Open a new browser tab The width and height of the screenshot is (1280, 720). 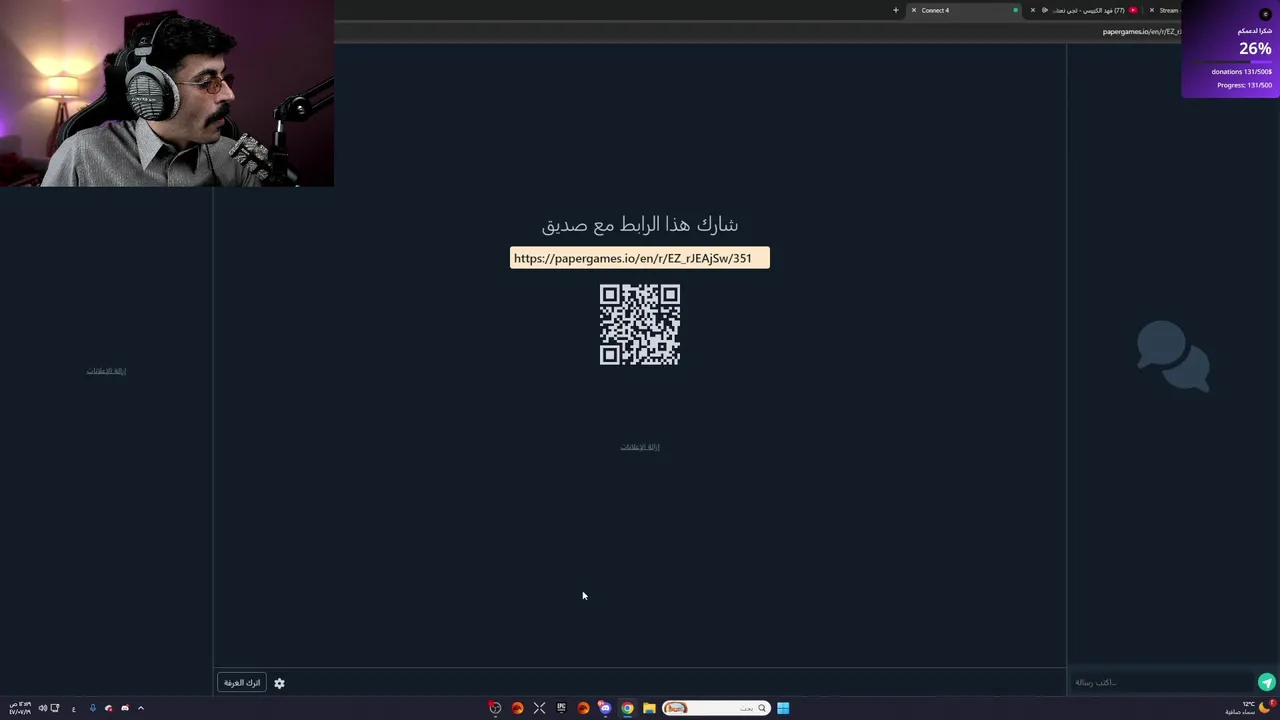(x=896, y=10)
